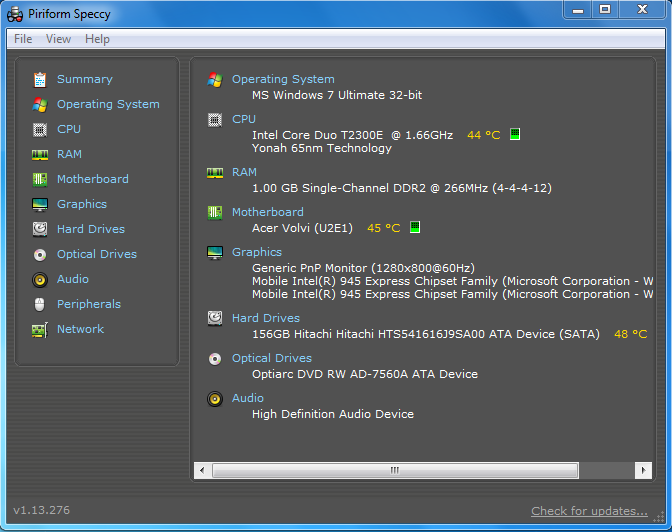672x532 pixels.
Task: Select Operating System in the sidebar
Action: coord(108,104)
